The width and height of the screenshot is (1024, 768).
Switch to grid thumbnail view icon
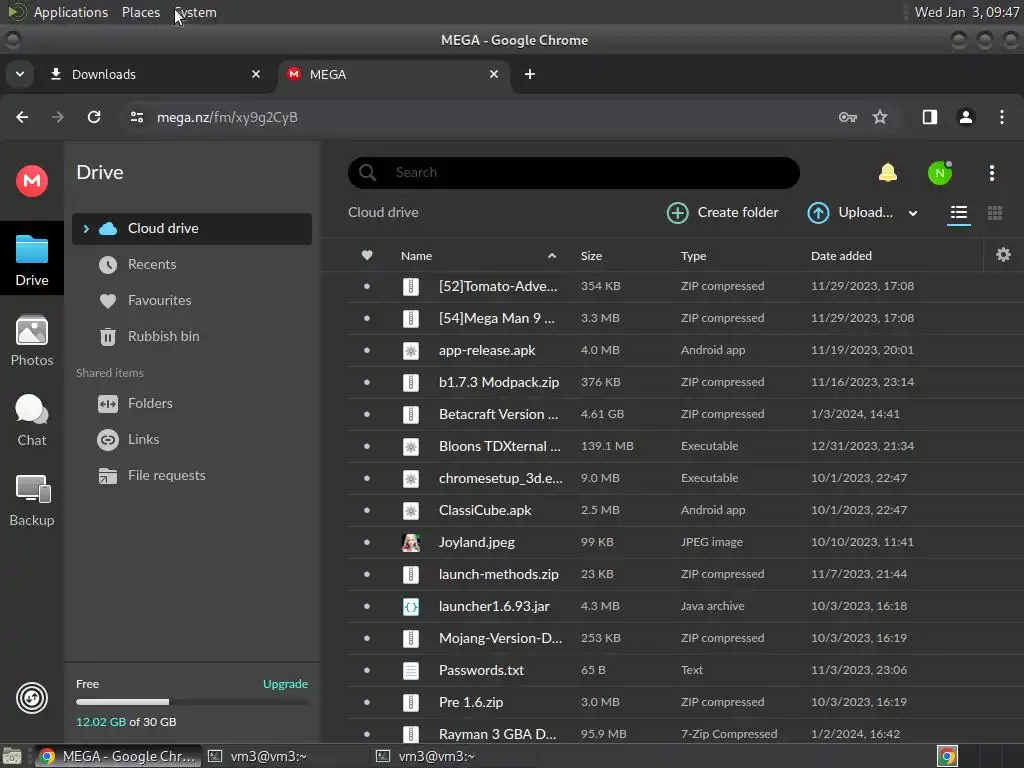tap(995, 213)
